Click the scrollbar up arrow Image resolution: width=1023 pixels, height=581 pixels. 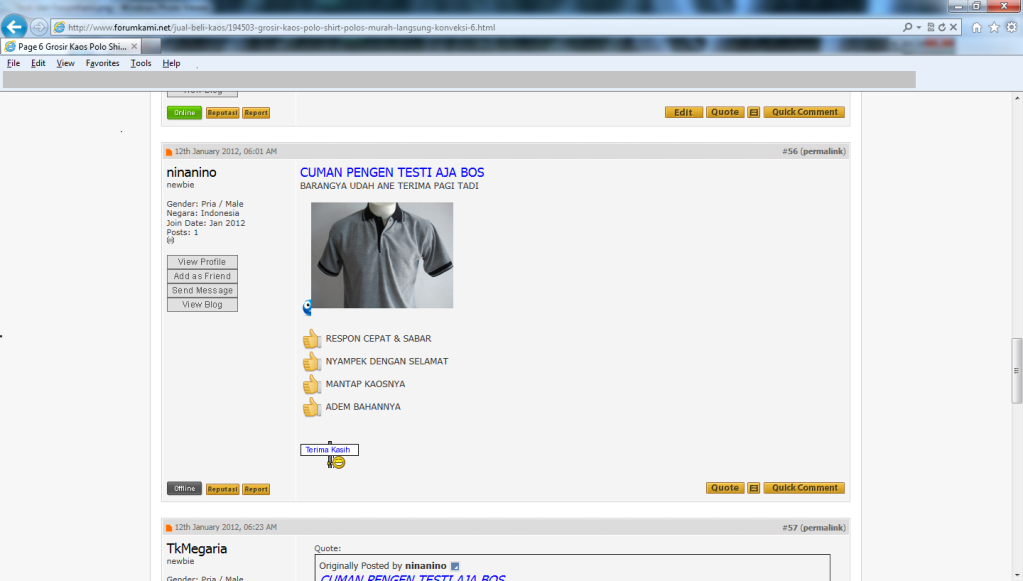1016,98
